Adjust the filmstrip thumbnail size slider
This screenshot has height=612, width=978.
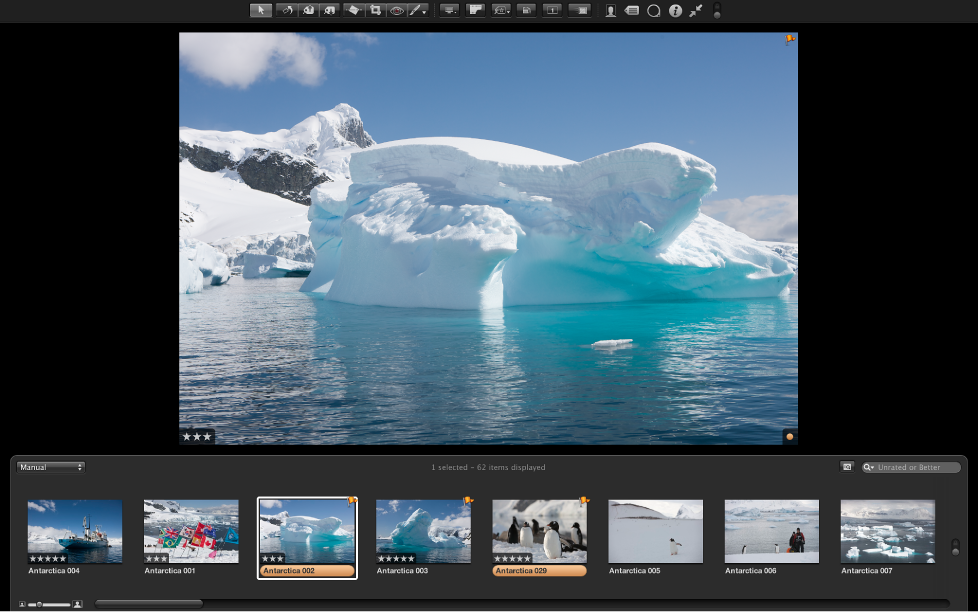40,604
